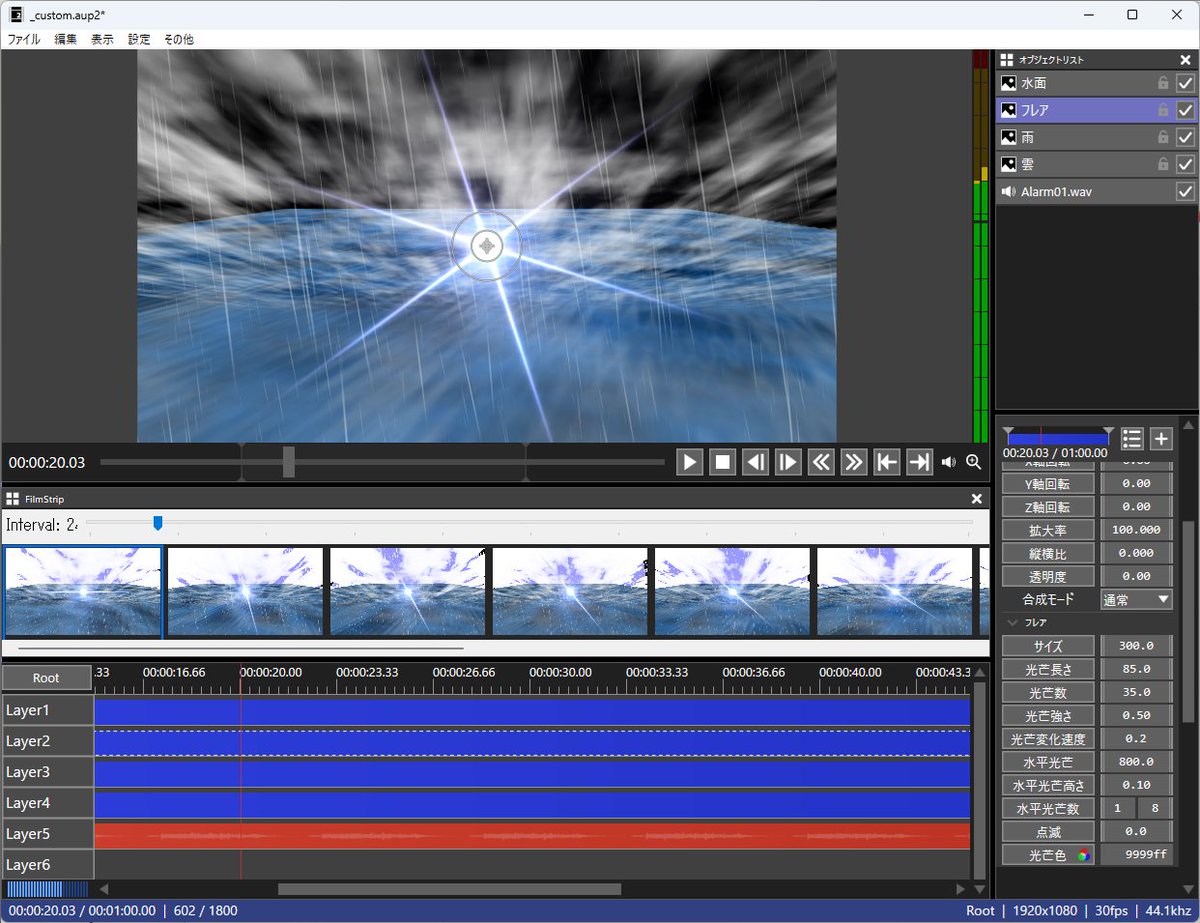The image size is (1200, 923).
Task: Click the 点滅 parameter button
Action: [1049, 832]
